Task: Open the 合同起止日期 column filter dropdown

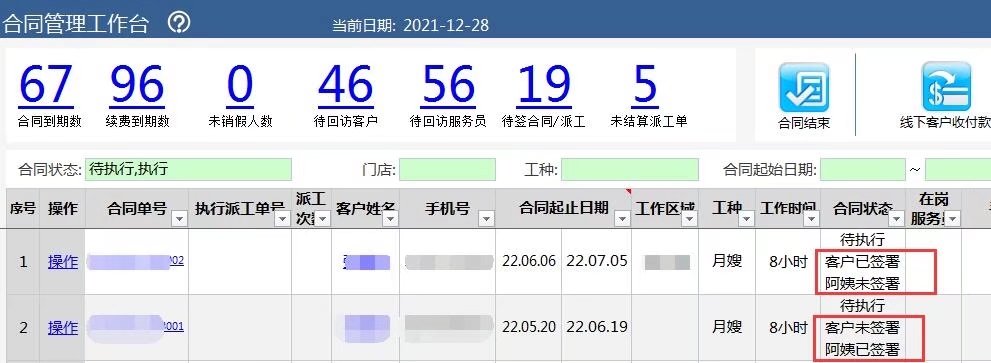Action: click(623, 219)
